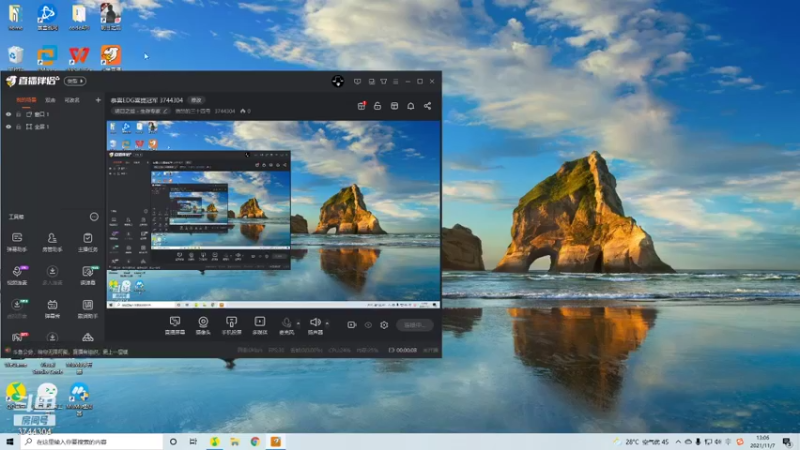800x450 pixels.
Task: Open File Explorer from the taskbar
Action: pyautogui.click(x=235, y=441)
